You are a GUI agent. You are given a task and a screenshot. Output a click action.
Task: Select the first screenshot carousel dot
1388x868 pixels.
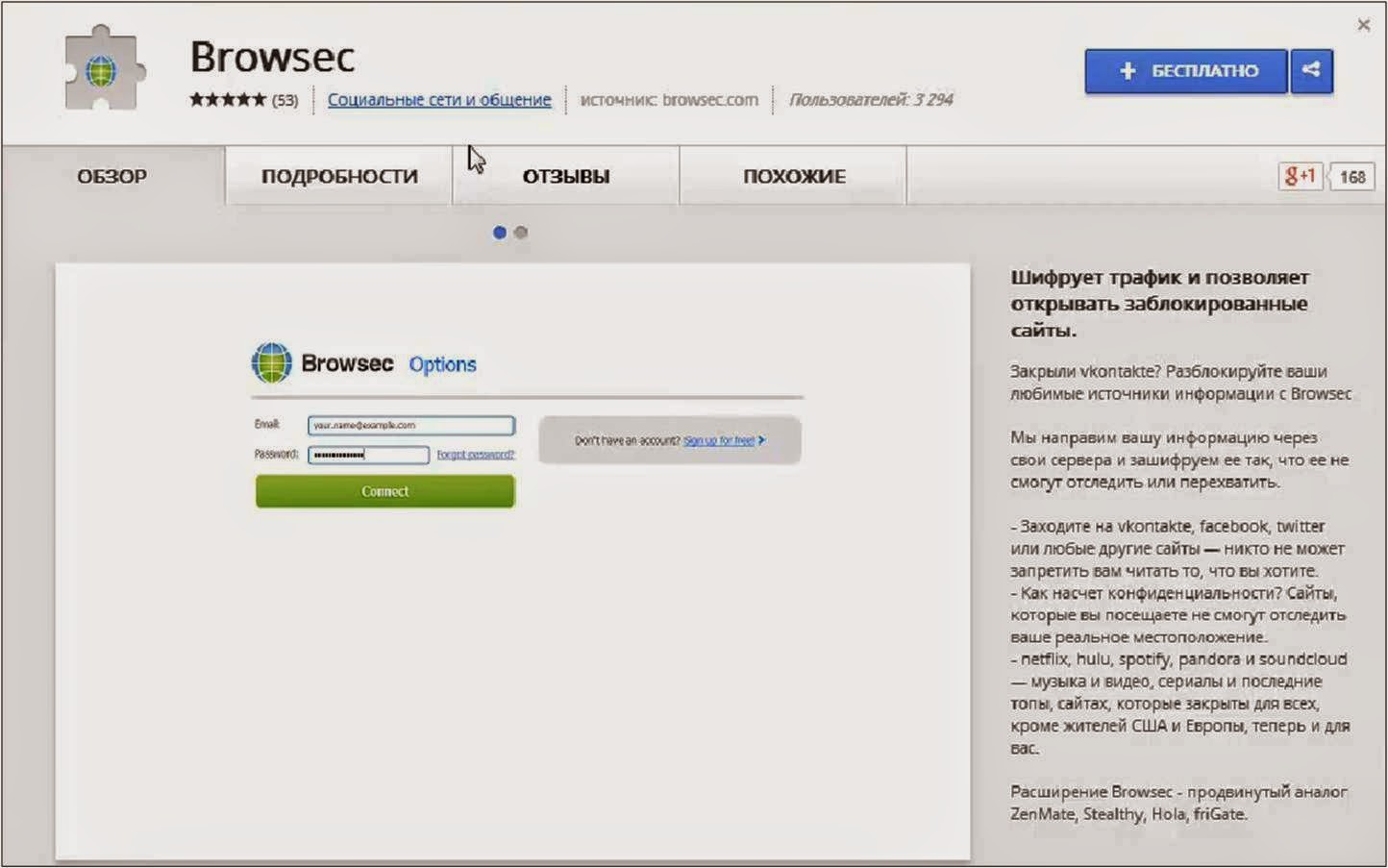500,233
